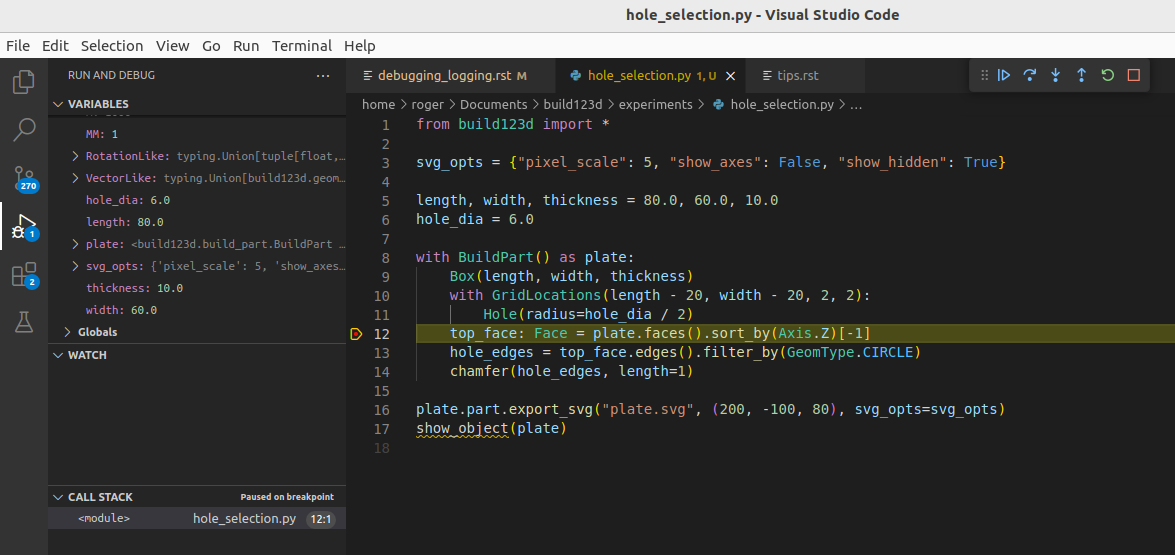
Task: Close the hole_selection.py tab
Action: tap(730, 76)
